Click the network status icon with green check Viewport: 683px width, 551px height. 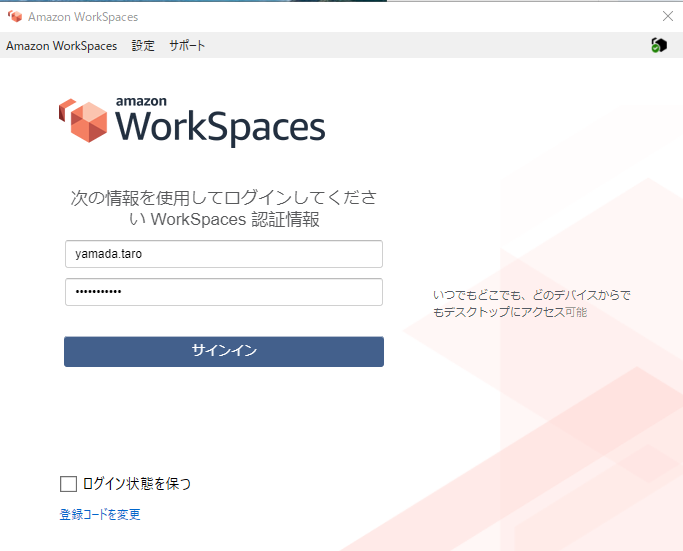[x=658, y=45]
